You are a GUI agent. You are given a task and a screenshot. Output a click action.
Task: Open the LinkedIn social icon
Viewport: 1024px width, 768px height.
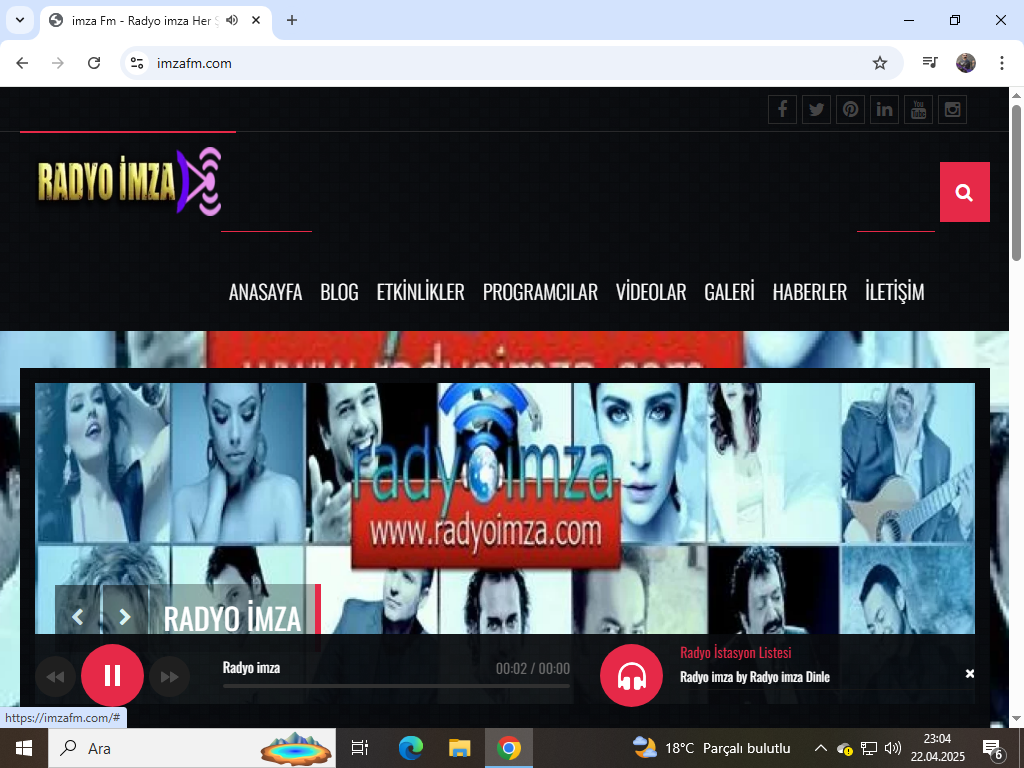[x=884, y=109]
